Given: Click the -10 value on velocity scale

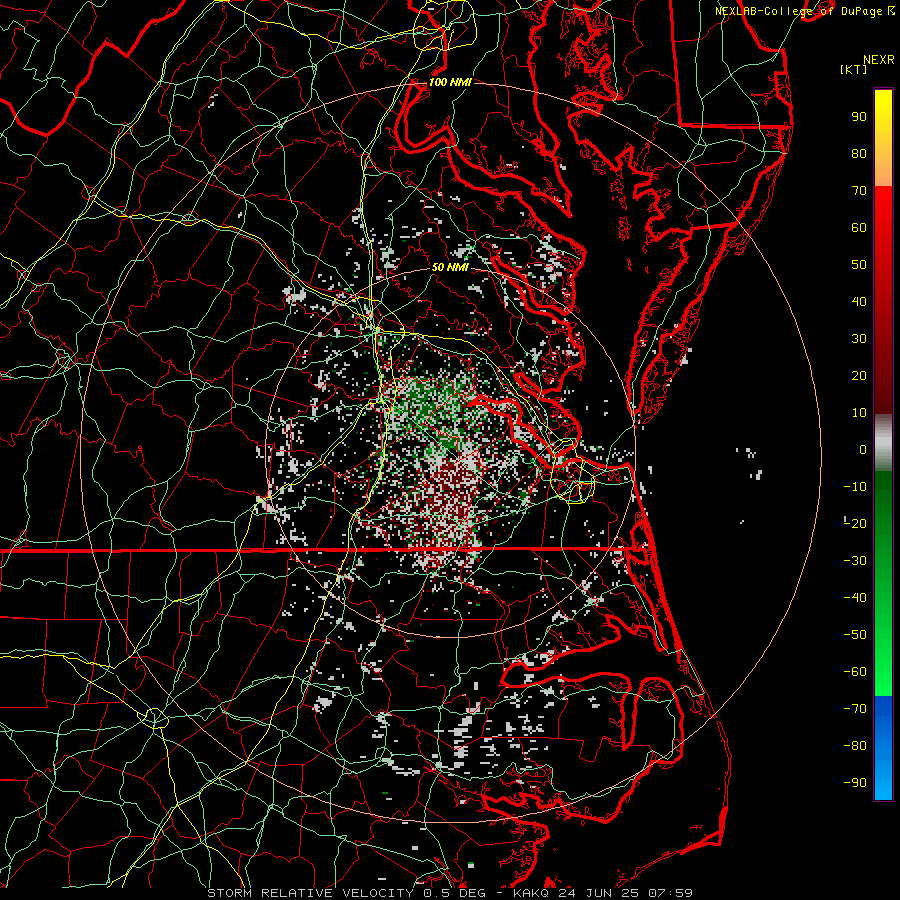Looking at the screenshot, I should [x=855, y=487].
